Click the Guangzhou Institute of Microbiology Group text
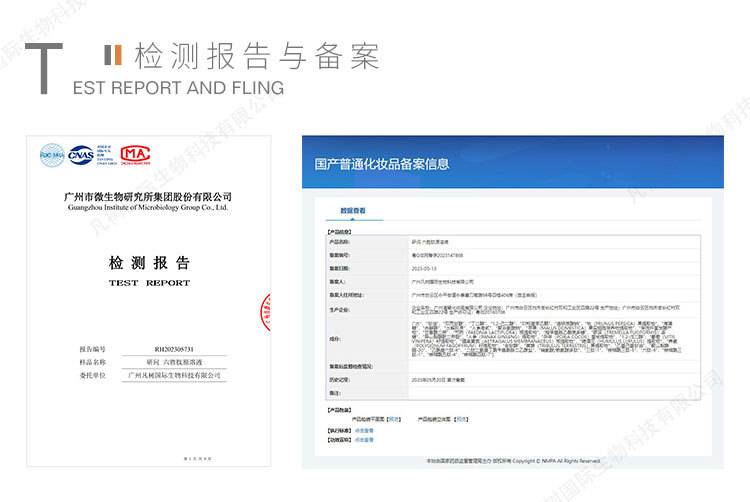The width and height of the screenshot is (750, 502). (x=148, y=207)
